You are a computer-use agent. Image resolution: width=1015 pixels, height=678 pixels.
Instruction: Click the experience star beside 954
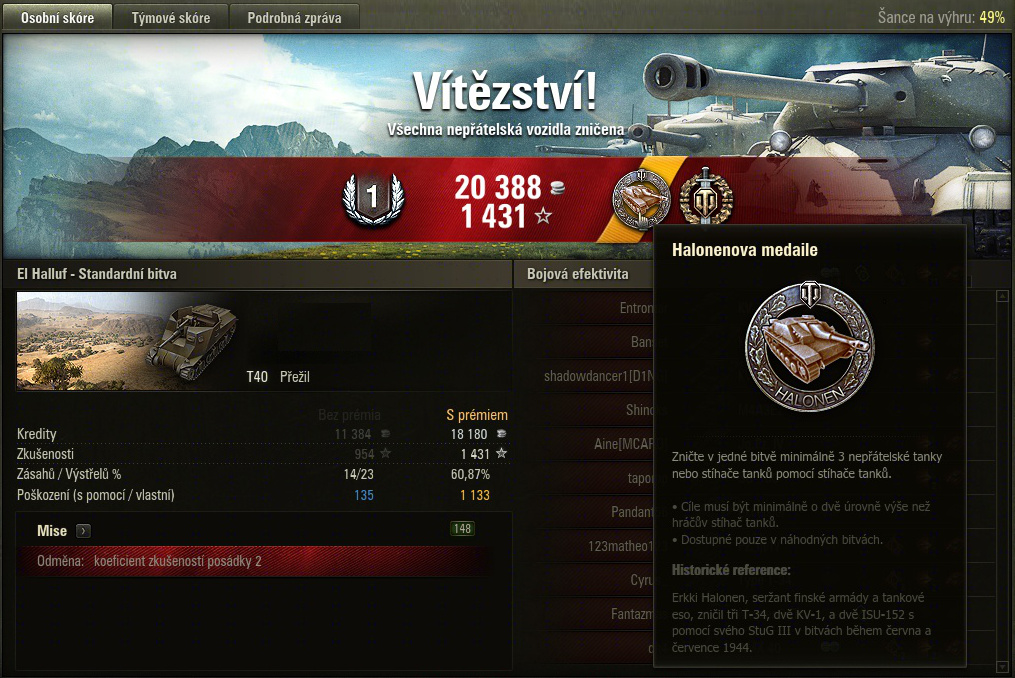385,453
